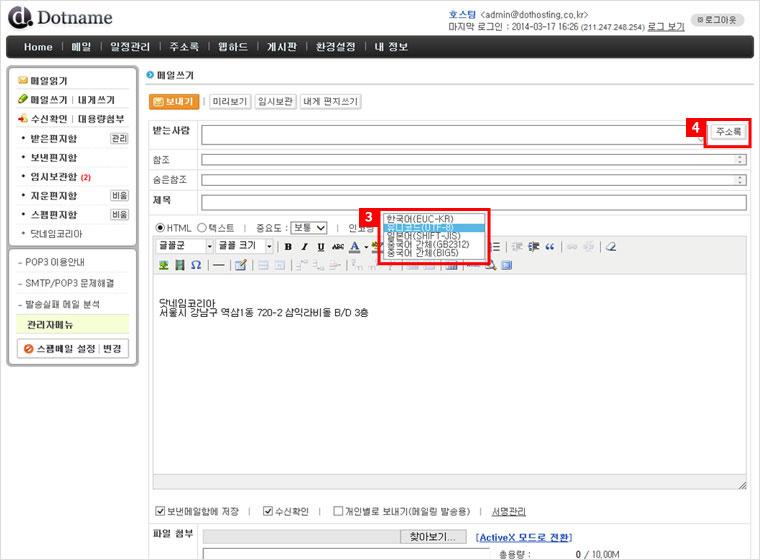Go to 주소록 in top navigation
The image size is (760, 560).
[x=184, y=47]
